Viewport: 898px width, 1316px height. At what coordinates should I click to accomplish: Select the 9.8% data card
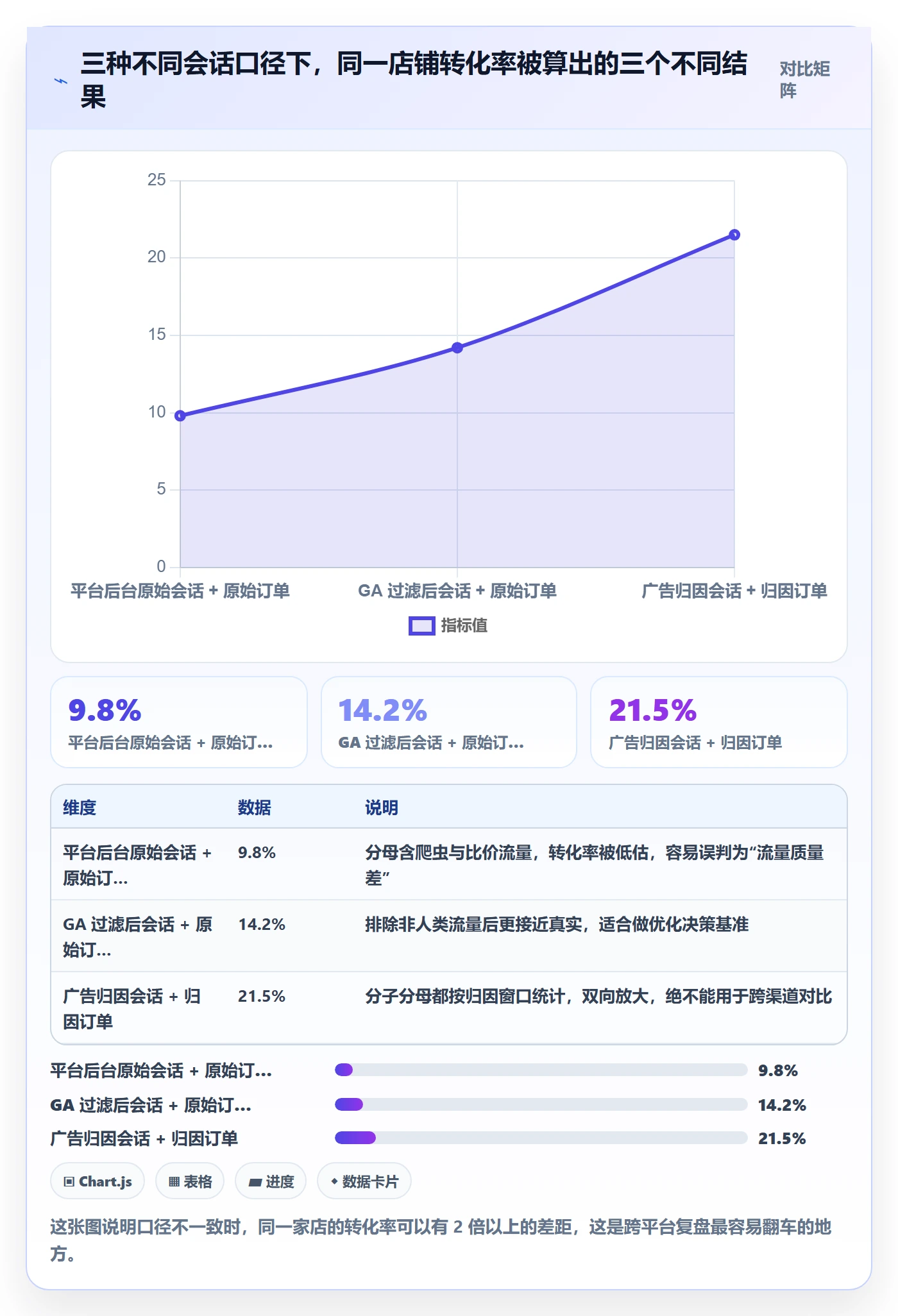(179, 722)
